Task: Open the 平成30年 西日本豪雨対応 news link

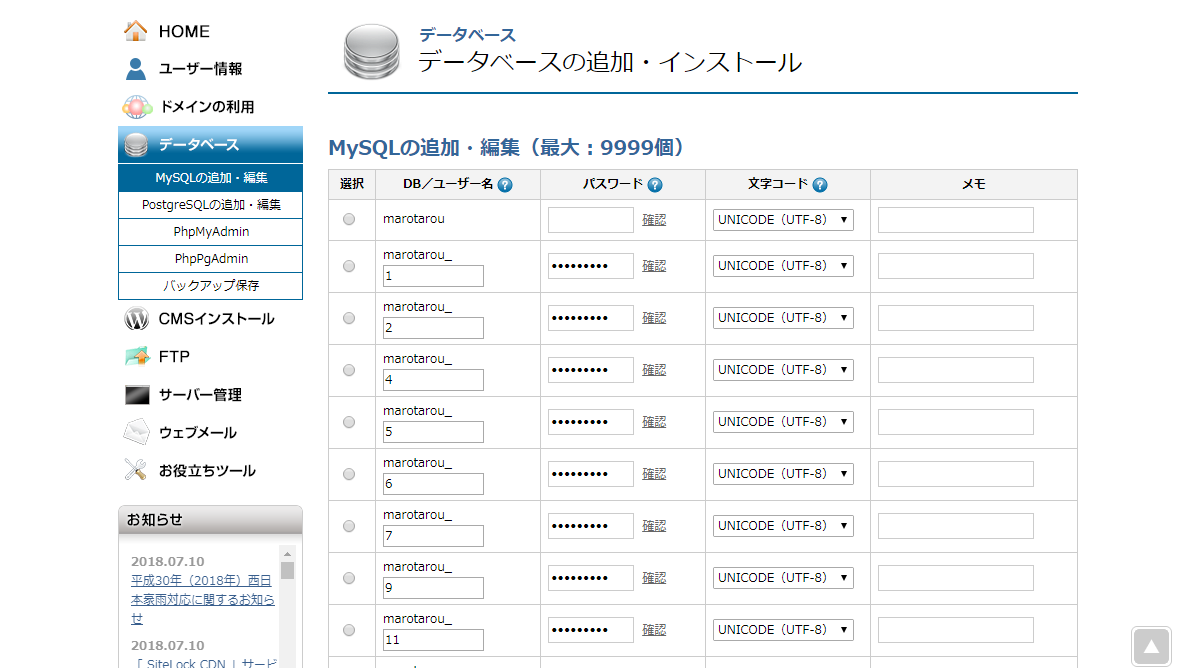Action: tap(203, 599)
